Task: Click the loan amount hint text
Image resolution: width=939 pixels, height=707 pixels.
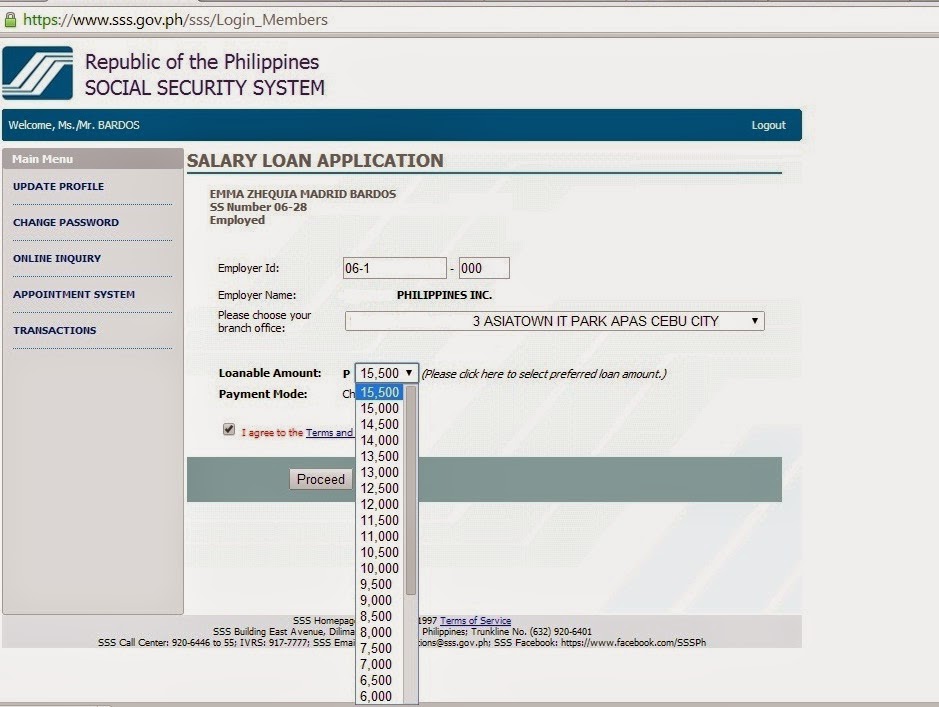Action: click(x=544, y=374)
